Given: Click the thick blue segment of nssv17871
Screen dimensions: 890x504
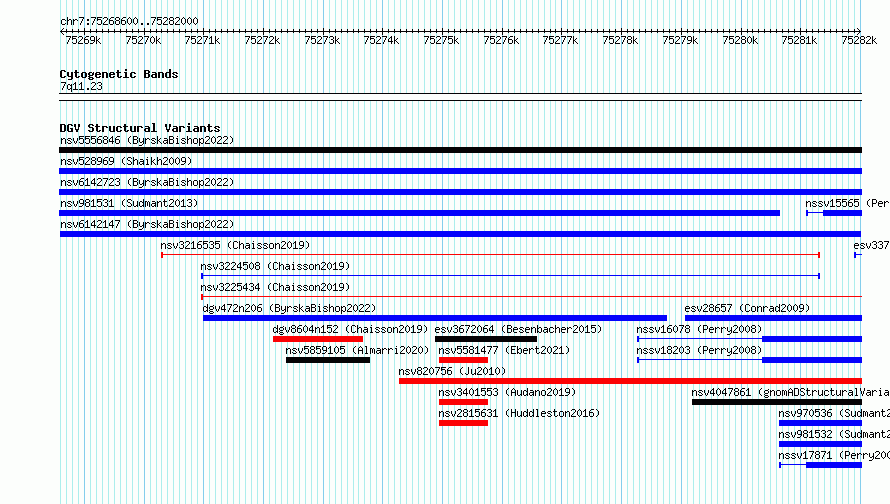Looking at the screenshot, I should (x=834, y=465).
